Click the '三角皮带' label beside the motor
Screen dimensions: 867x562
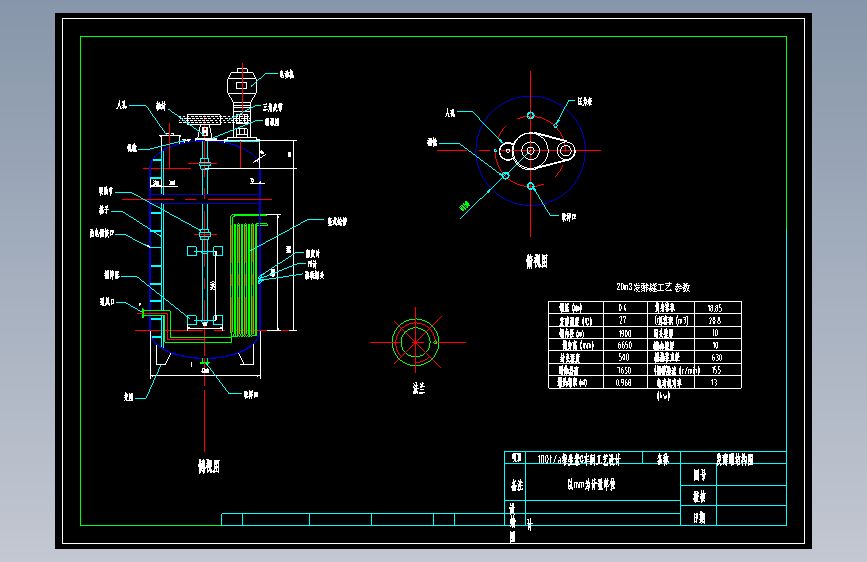(273, 107)
